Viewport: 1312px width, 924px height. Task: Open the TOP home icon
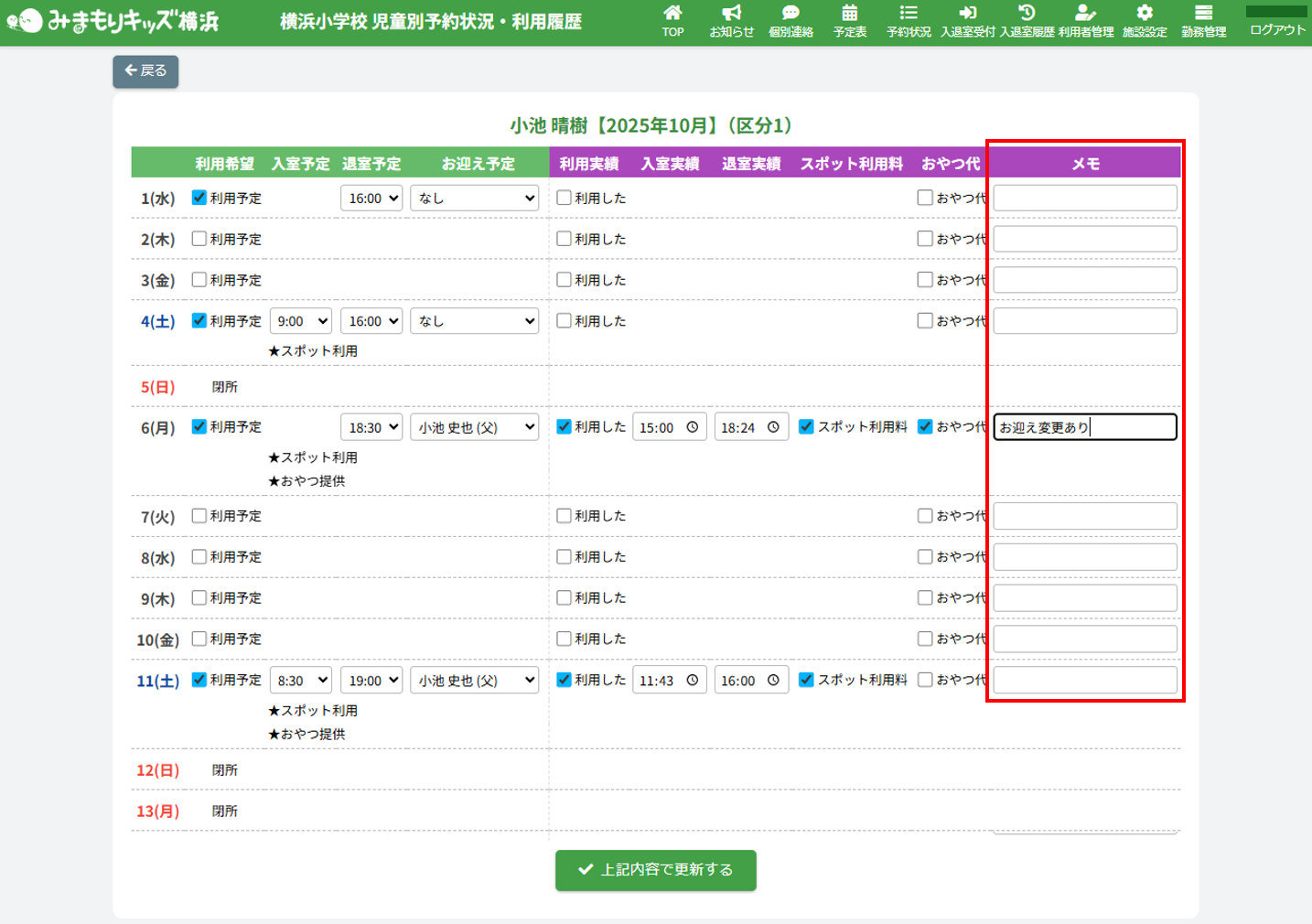[x=672, y=20]
